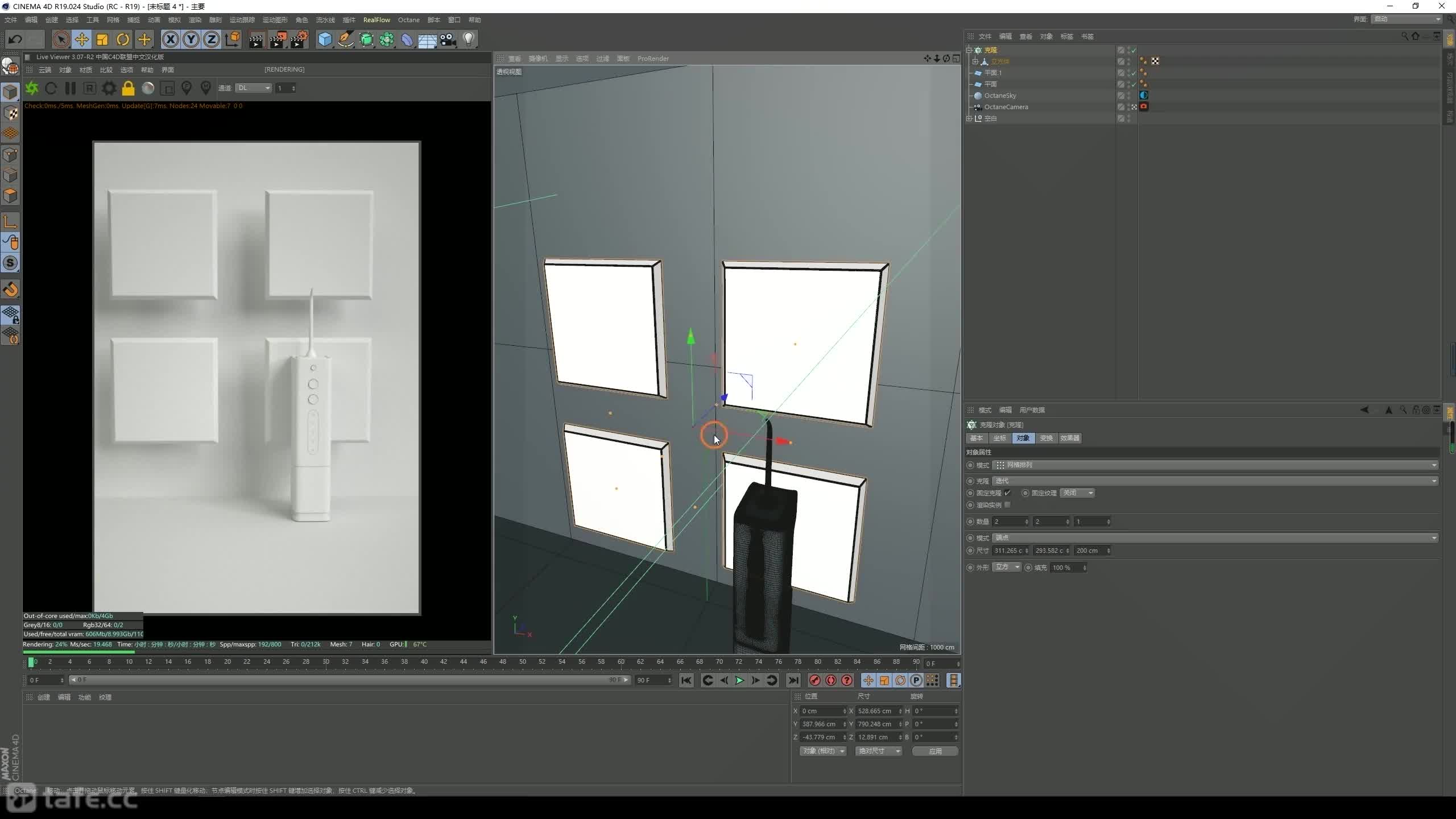Click the record active objects button

(x=814, y=680)
